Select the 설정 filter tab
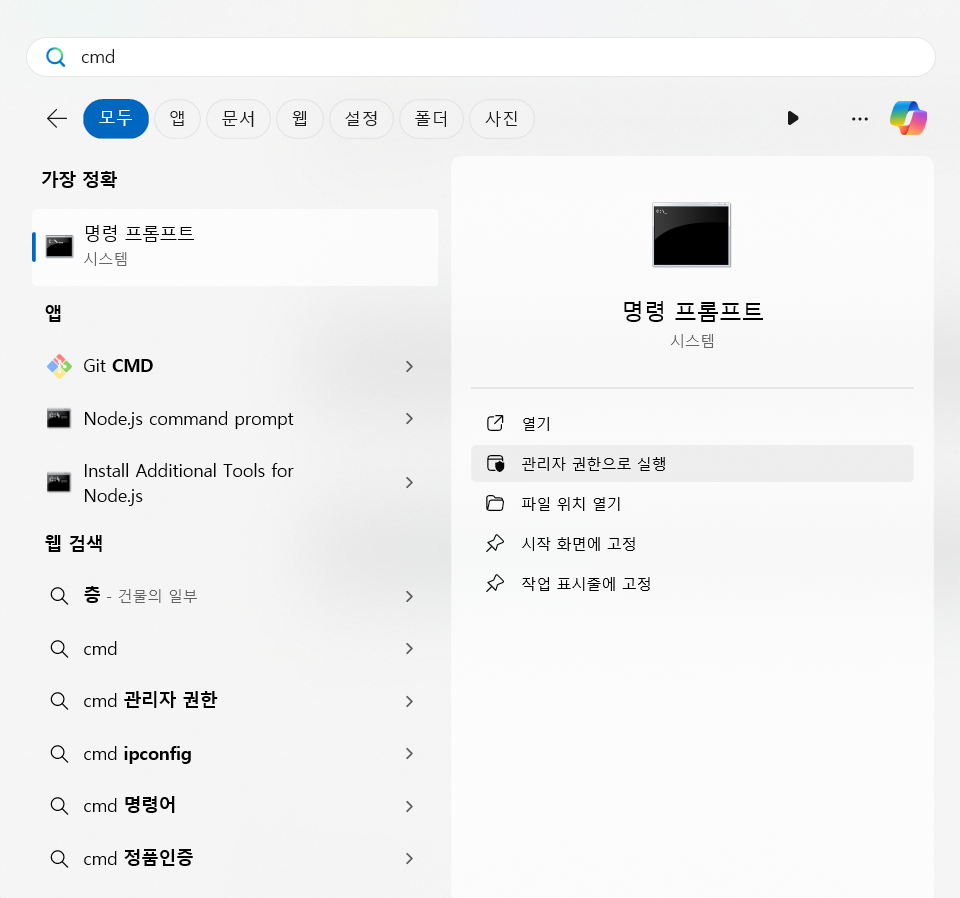 point(361,118)
